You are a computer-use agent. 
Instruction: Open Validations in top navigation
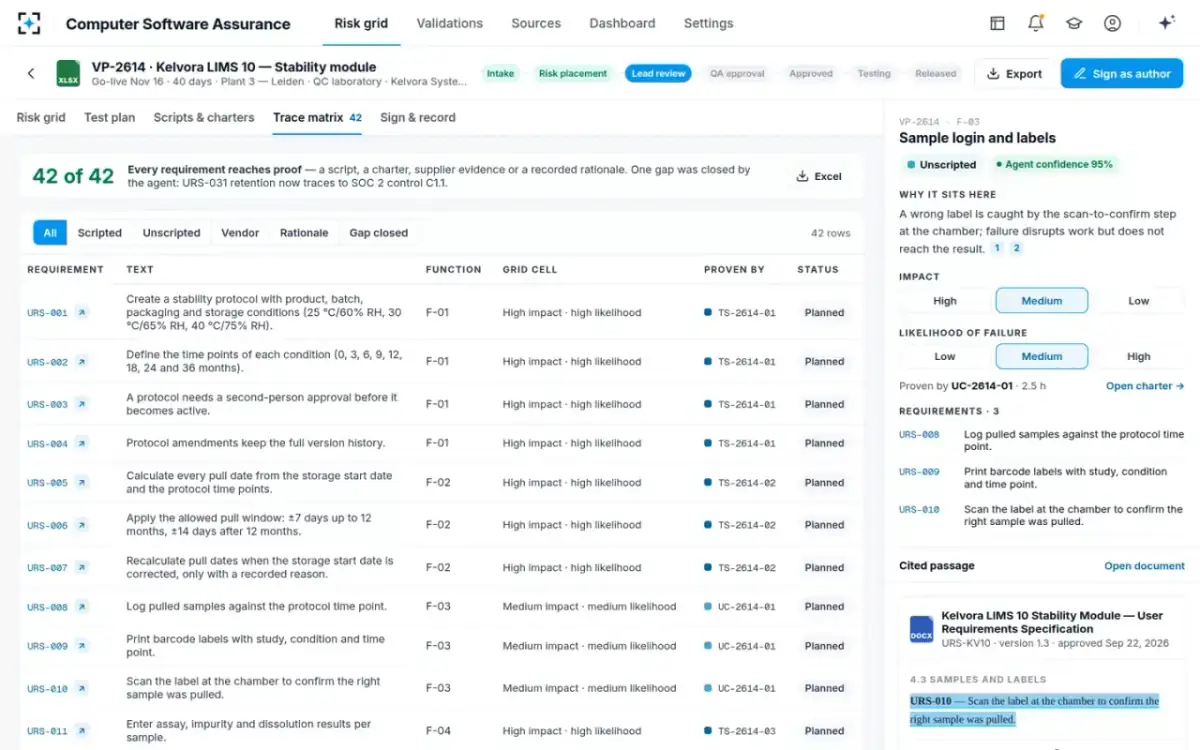click(x=449, y=23)
